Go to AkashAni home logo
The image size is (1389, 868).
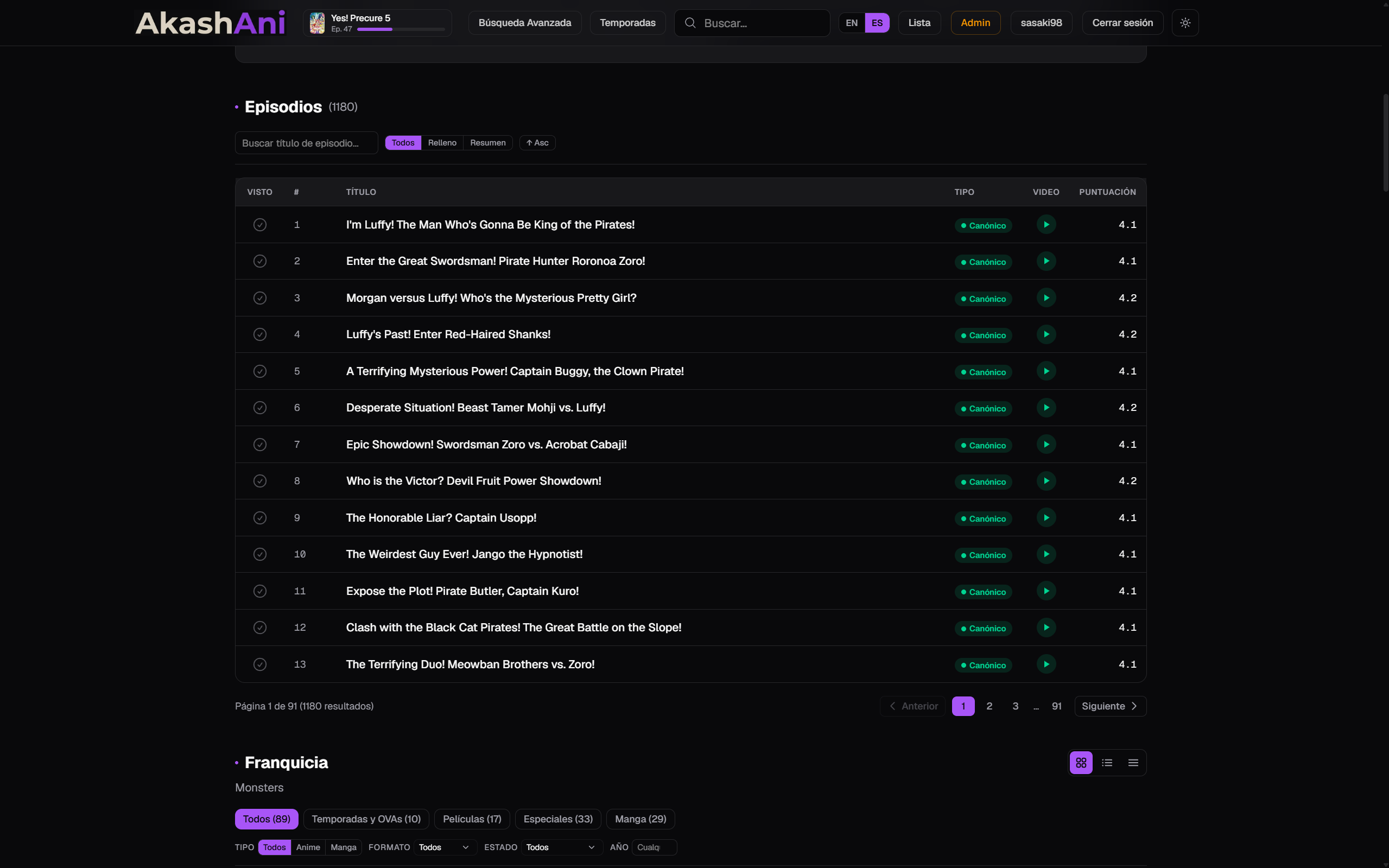[x=210, y=23]
